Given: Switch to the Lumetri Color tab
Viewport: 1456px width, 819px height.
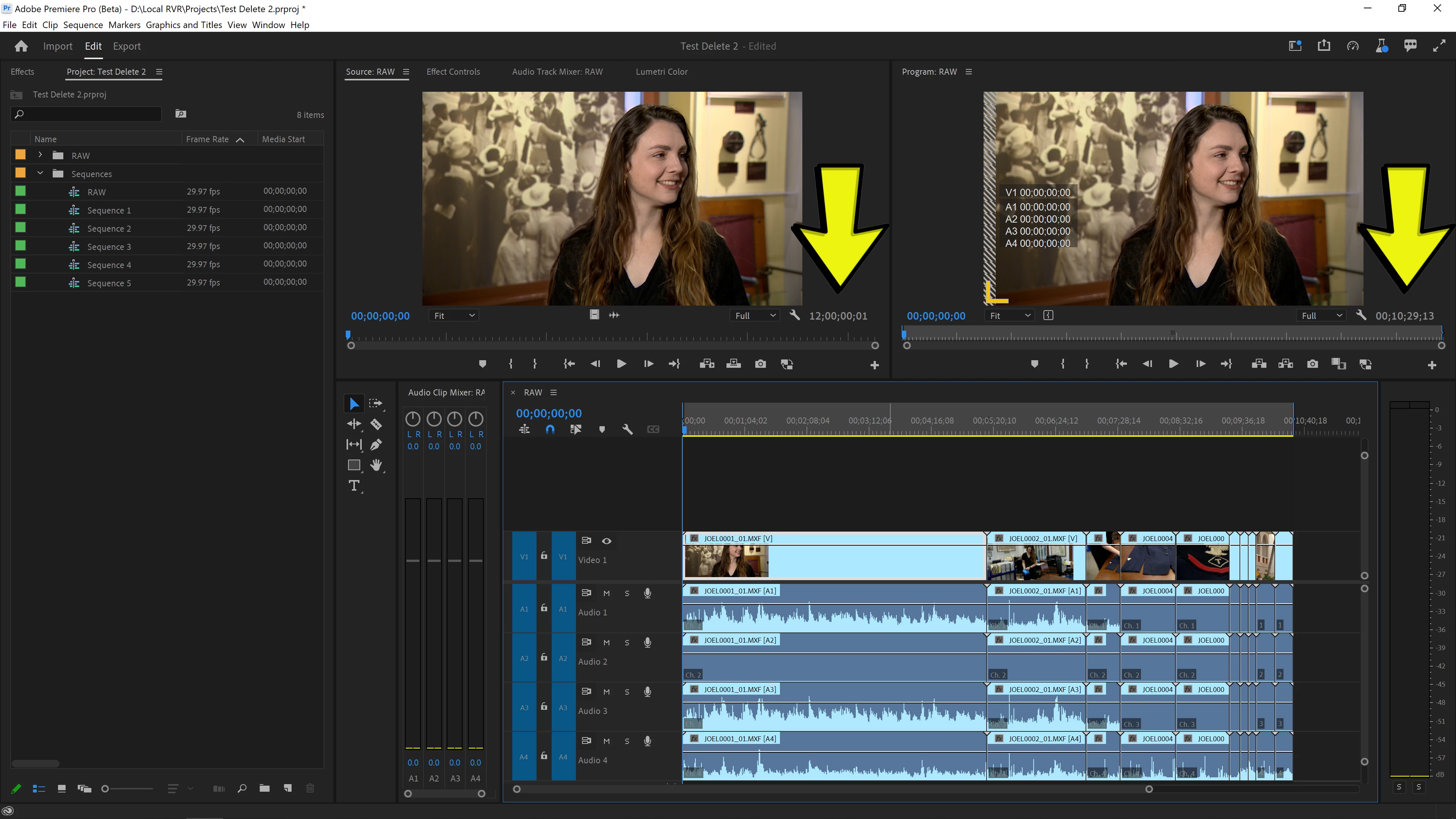Looking at the screenshot, I should click(661, 72).
